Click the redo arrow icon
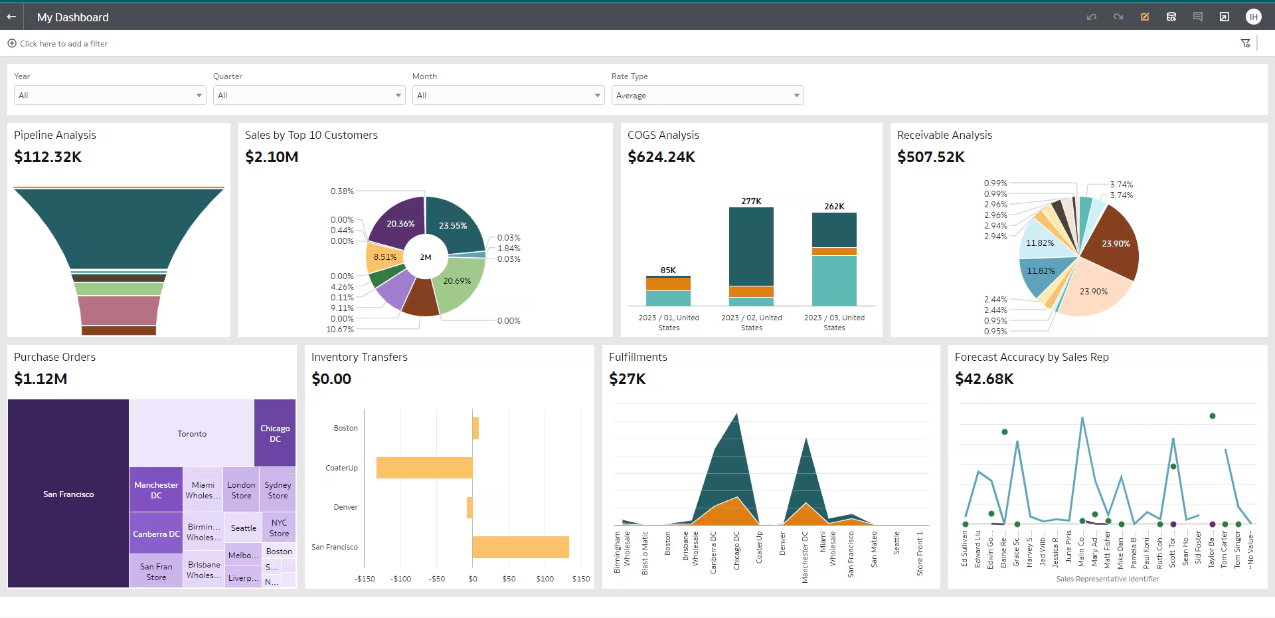The height and width of the screenshot is (618, 1275). [x=1118, y=17]
